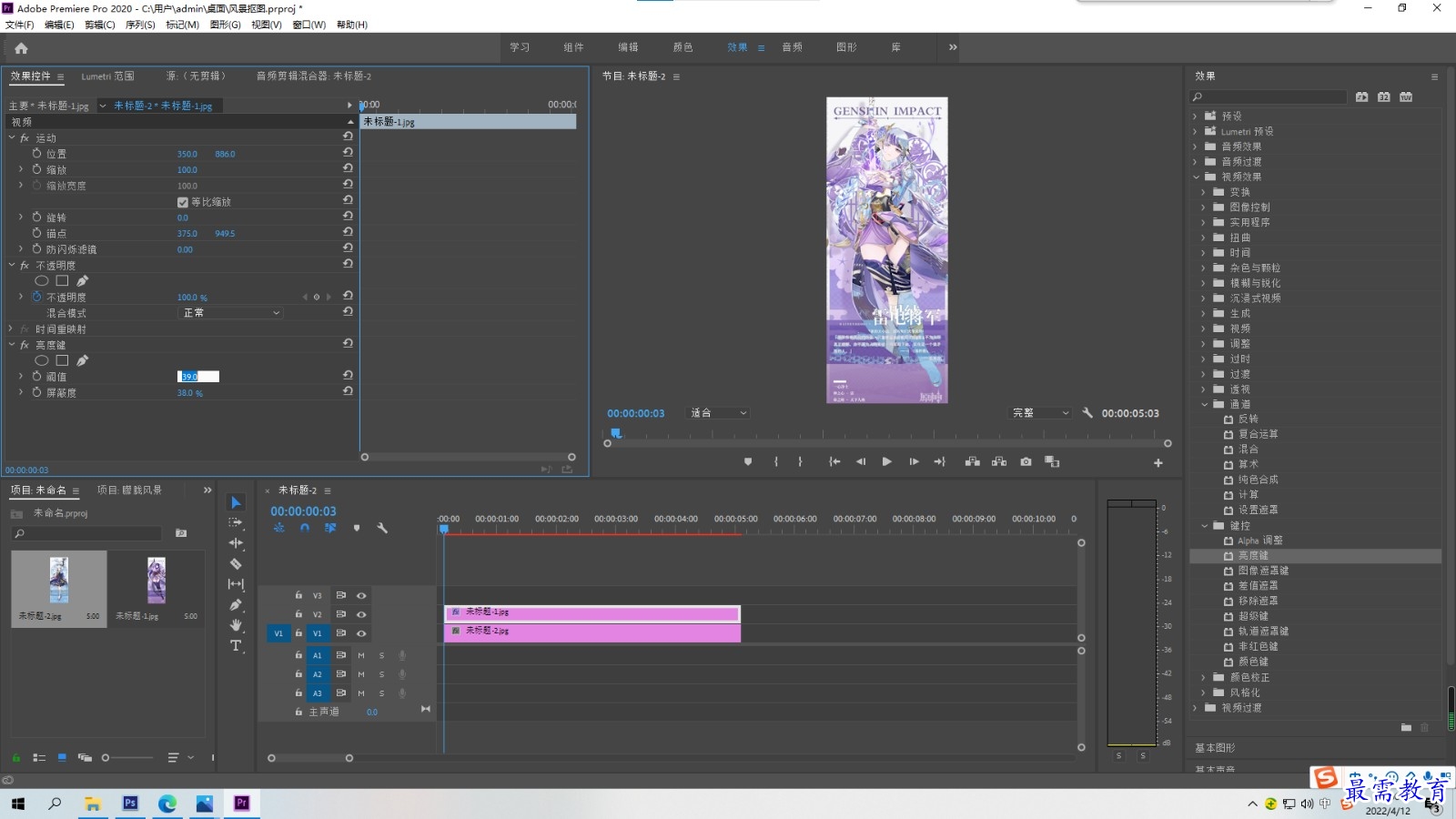This screenshot has height=819, width=1456.
Task: Open 音频剪辑混合器 panel tab
Action: tap(314, 76)
